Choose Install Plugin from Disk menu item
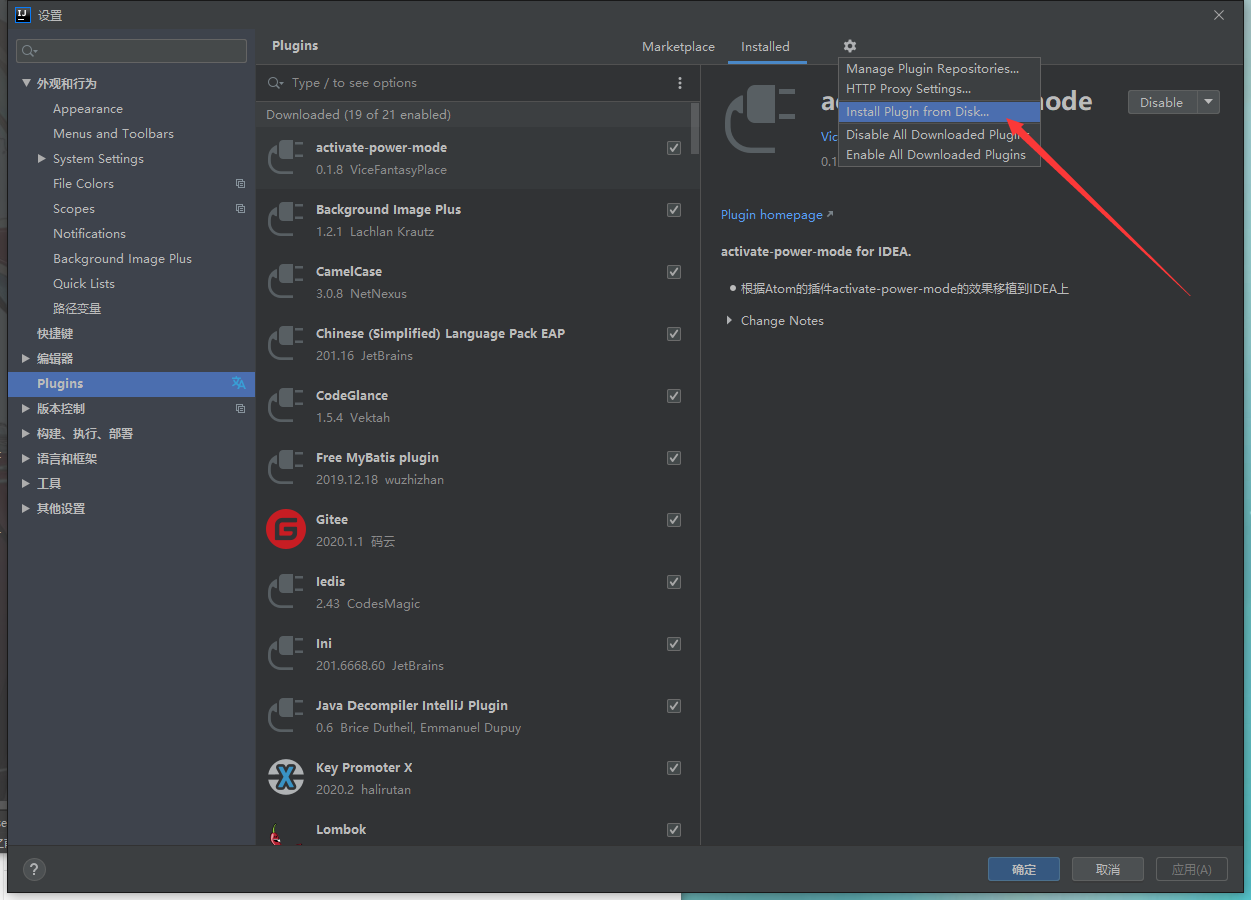The width and height of the screenshot is (1251, 900). (x=917, y=112)
